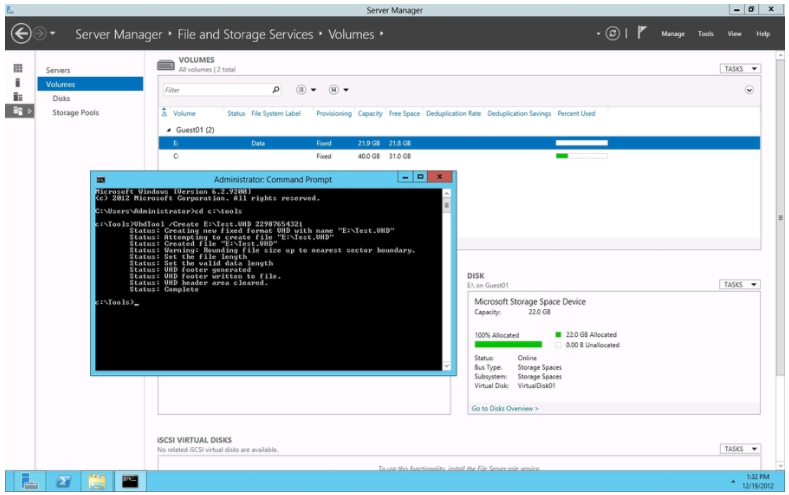The height and width of the screenshot is (495, 789).
Task: Select the Dashboard icon in left rail
Action: pos(18,68)
